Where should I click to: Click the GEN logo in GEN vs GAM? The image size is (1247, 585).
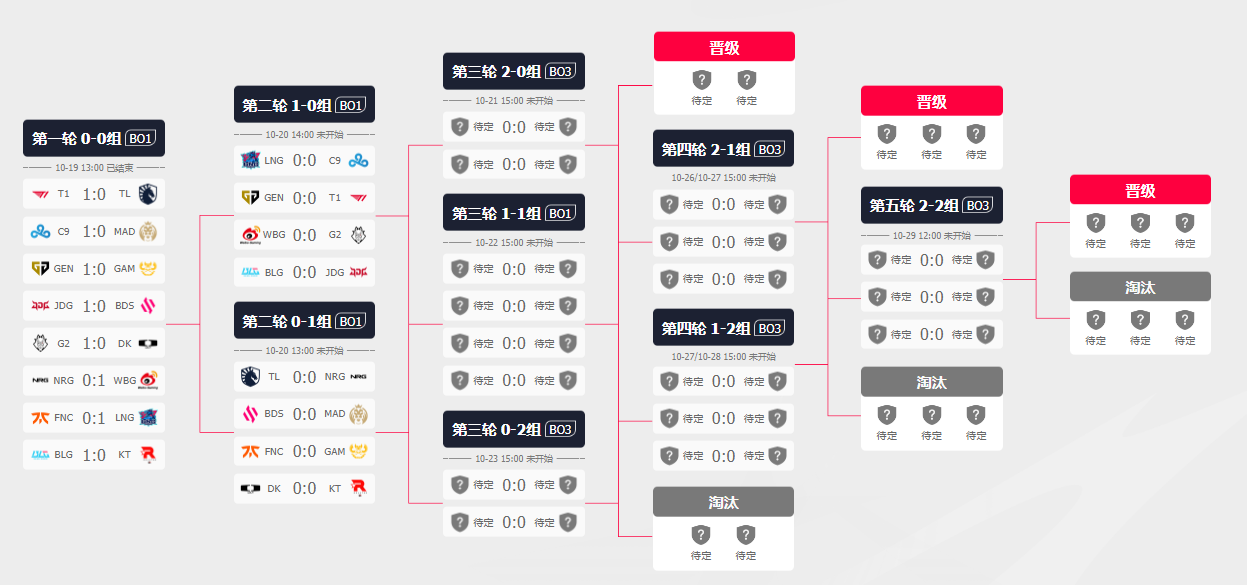(41, 268)
